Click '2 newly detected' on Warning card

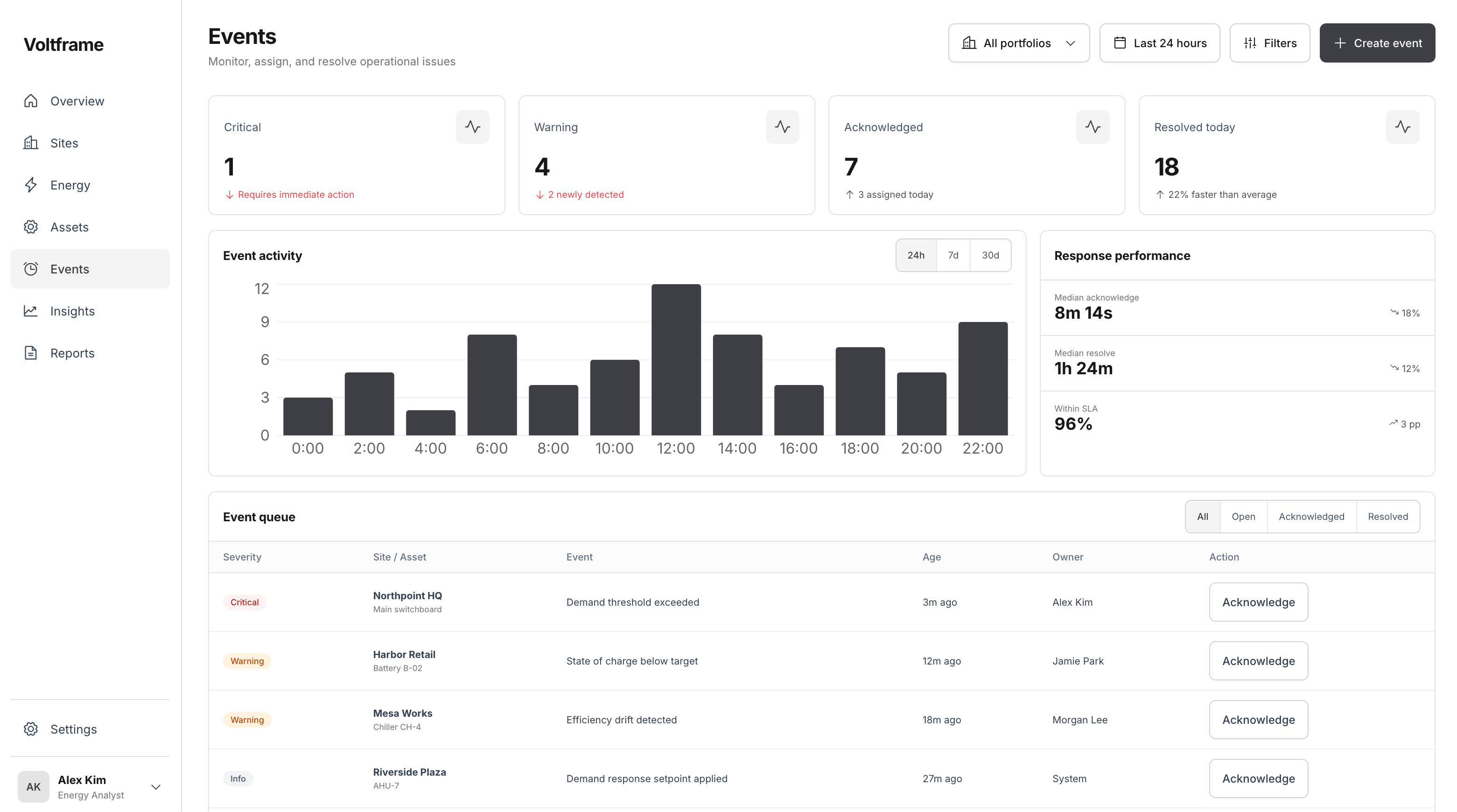click(x=585, y=195)
